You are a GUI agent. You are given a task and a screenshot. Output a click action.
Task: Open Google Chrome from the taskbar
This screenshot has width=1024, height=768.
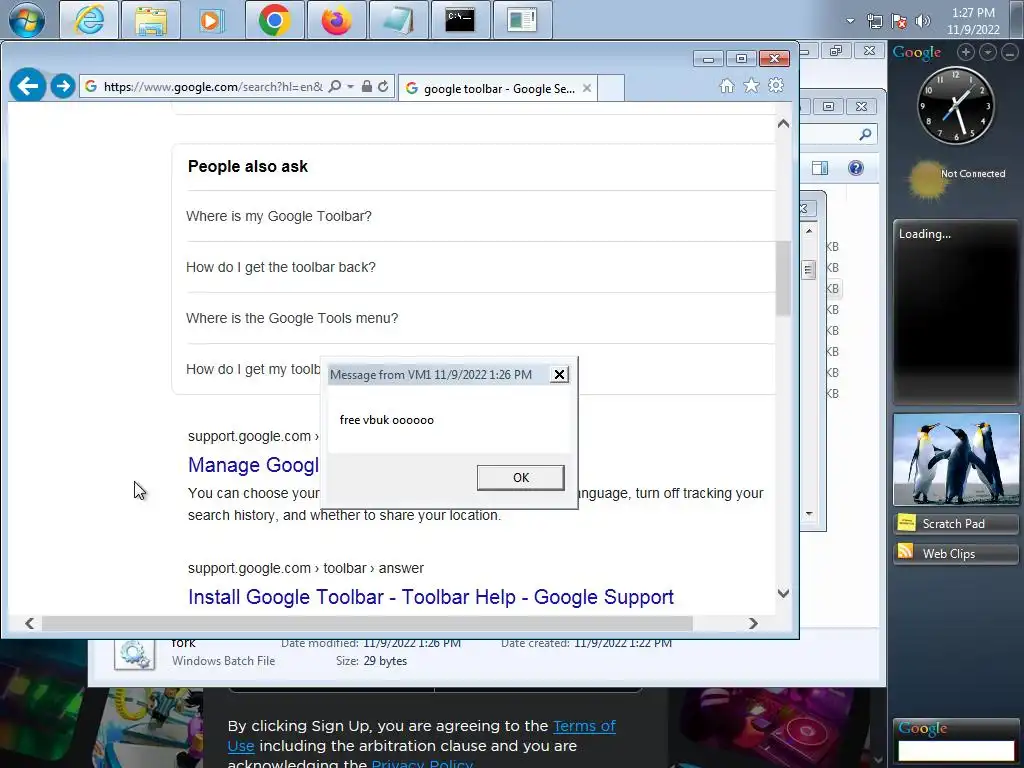[x=274, y=20]
